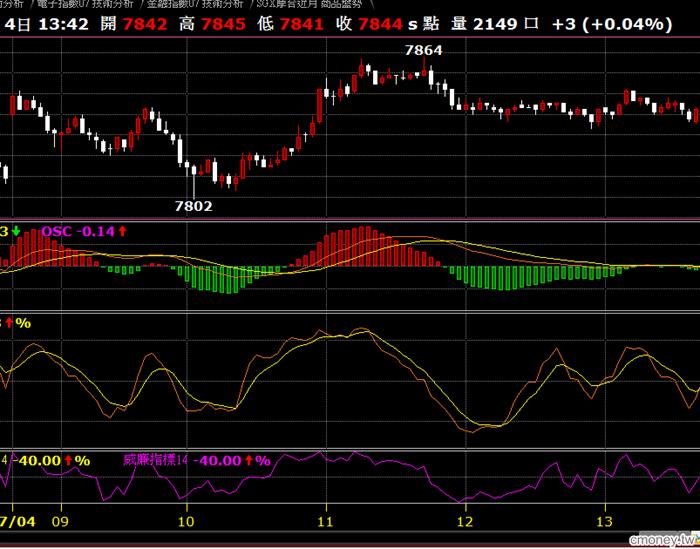Screen dimensions: 700x549
Task: Click the close price 7844
Action: coord(380,24)
